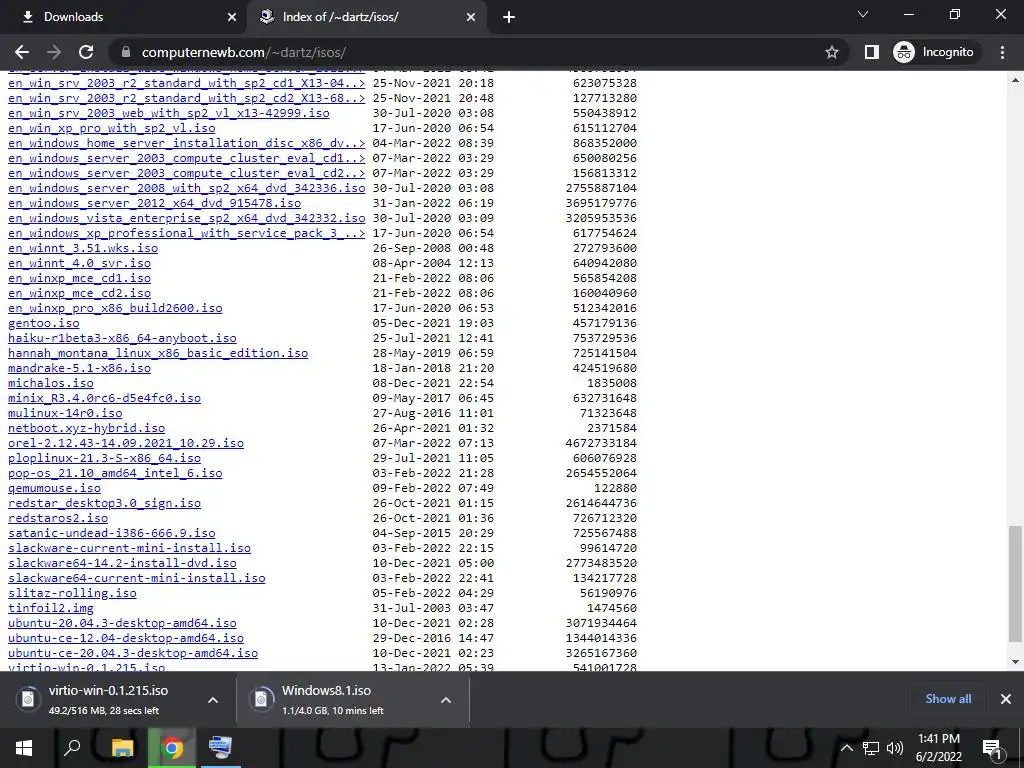The image size is (1024, 768).
Task: Show hidden system tray icons
Action: click(846, 748)
